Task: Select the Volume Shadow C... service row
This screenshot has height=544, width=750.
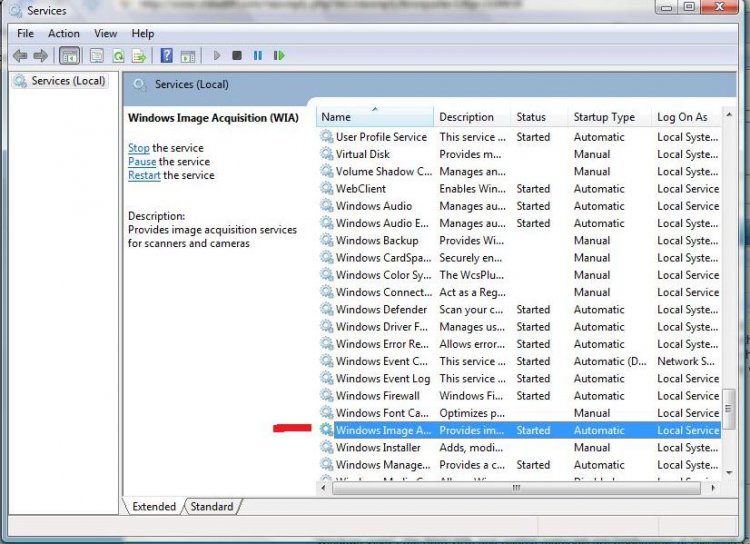Action: [519, 171]
